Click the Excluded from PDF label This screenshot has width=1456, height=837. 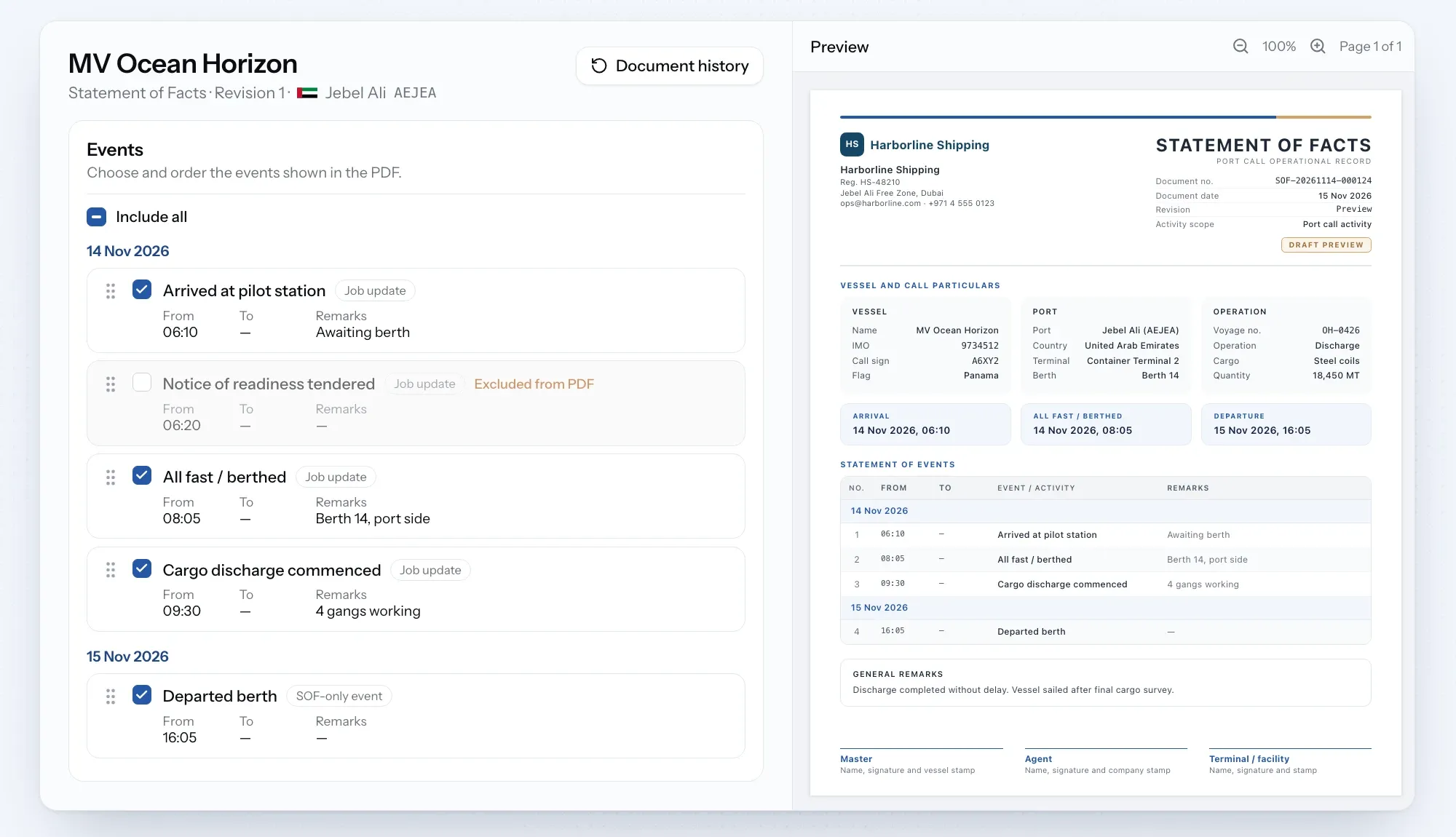pyautogui.click(x=534, y=384)
